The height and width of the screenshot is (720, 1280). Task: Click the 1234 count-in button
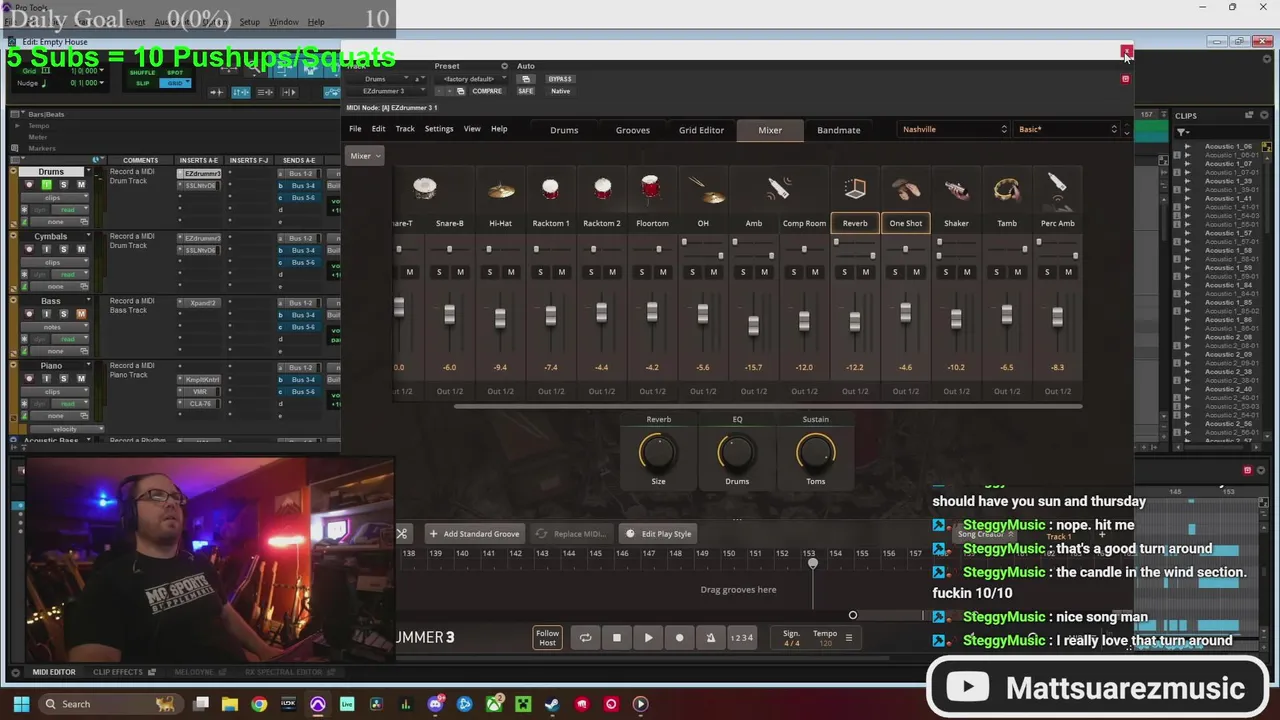click(741, 638)
